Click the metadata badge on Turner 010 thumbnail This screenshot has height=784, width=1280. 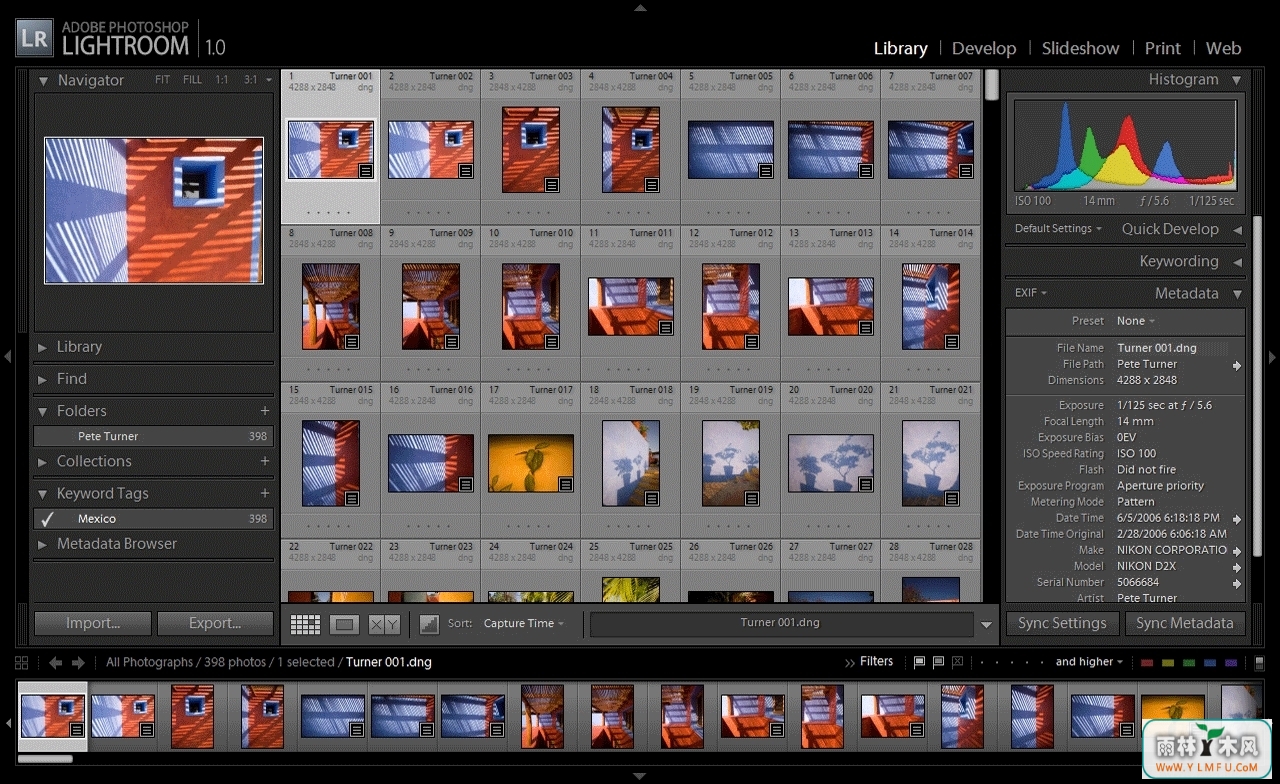(551, 341)
